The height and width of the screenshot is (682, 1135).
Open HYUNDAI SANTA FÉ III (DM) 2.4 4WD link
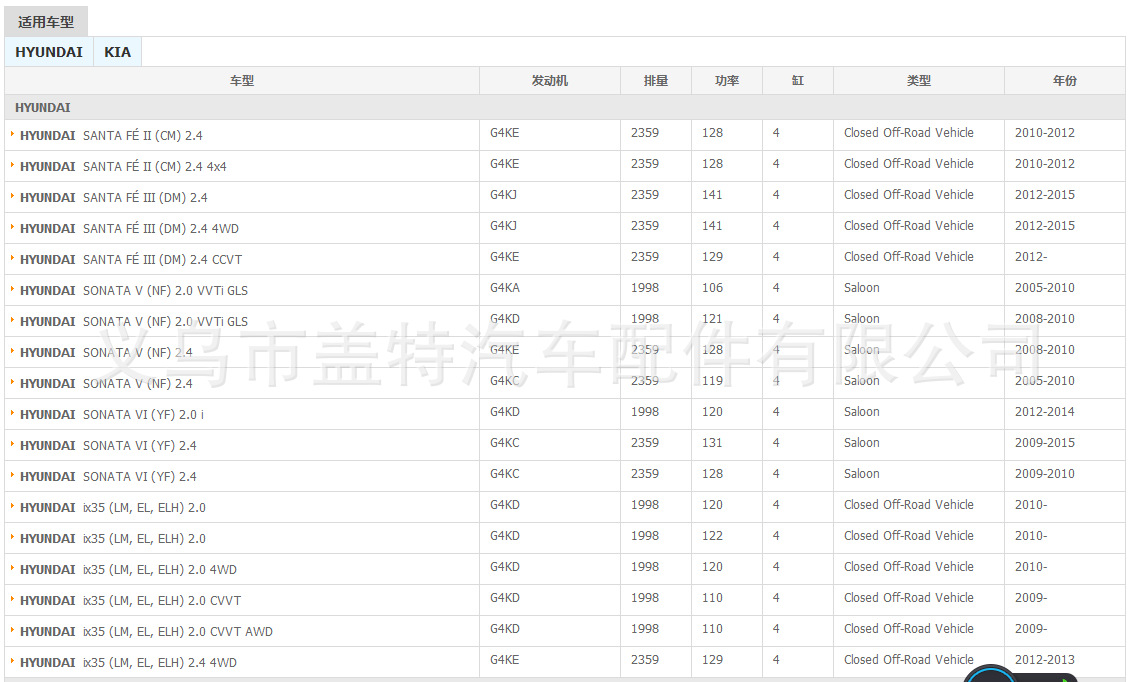tap(129, 229)
